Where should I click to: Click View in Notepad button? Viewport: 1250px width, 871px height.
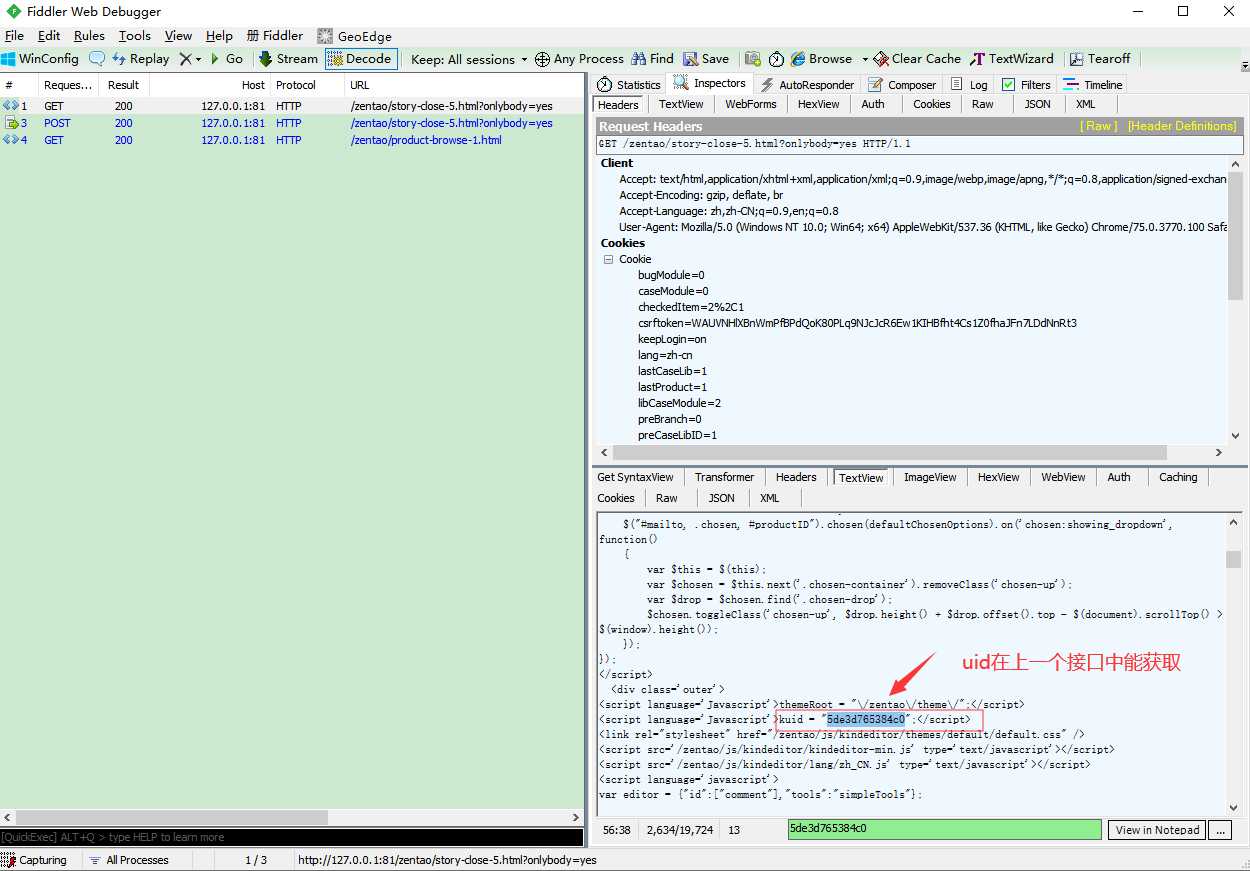click(1157, 830)
